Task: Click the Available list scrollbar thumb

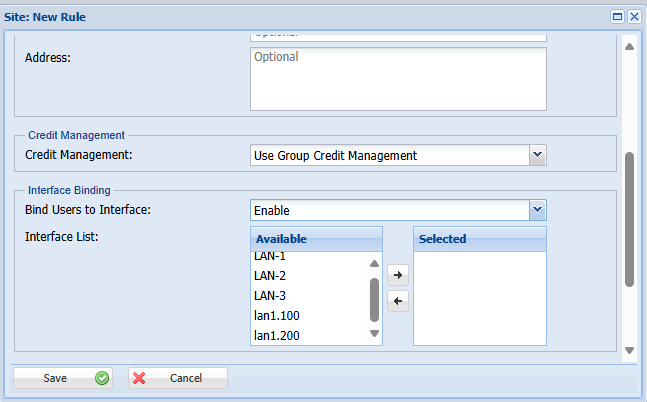Action: coord(375,299)
